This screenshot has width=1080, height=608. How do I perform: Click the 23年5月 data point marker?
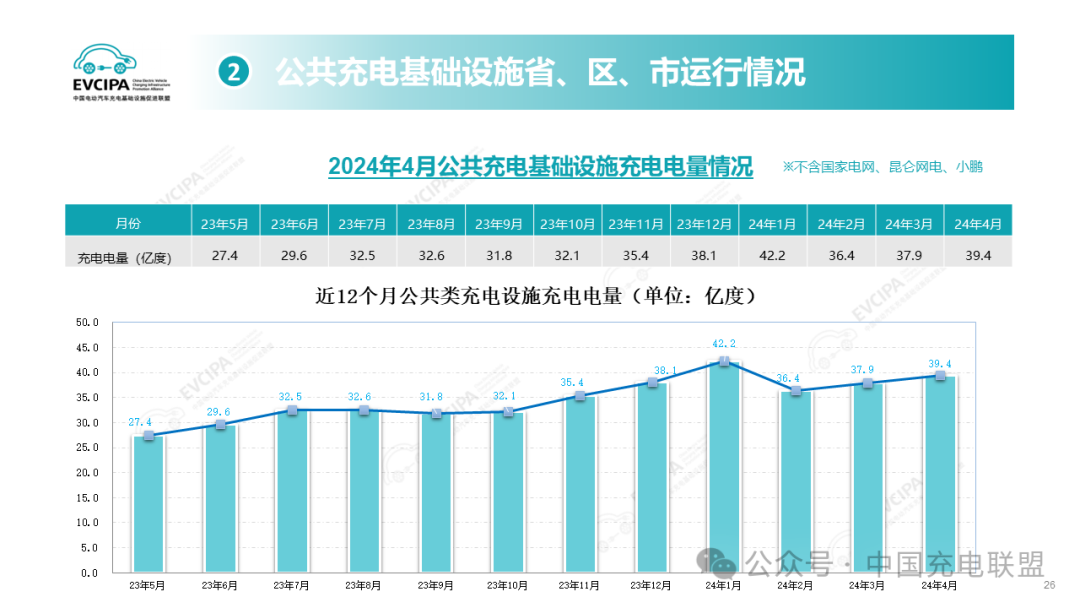pos(149,436)
